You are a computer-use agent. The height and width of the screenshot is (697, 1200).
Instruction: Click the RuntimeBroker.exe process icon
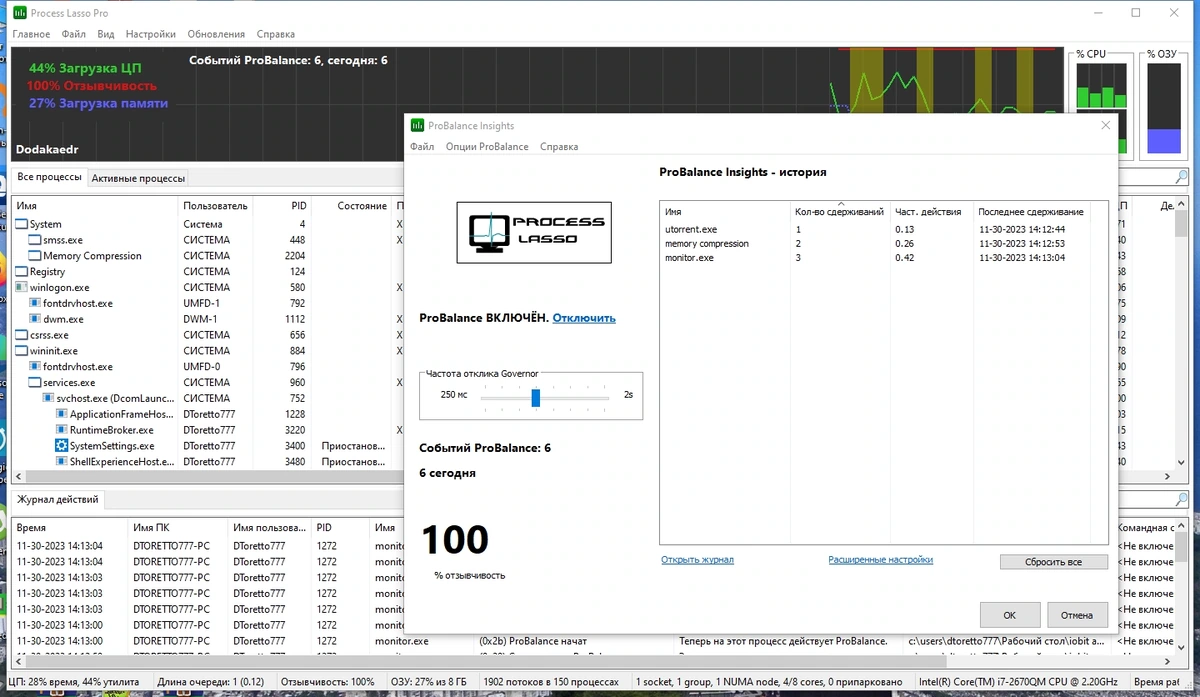(61, 430)
